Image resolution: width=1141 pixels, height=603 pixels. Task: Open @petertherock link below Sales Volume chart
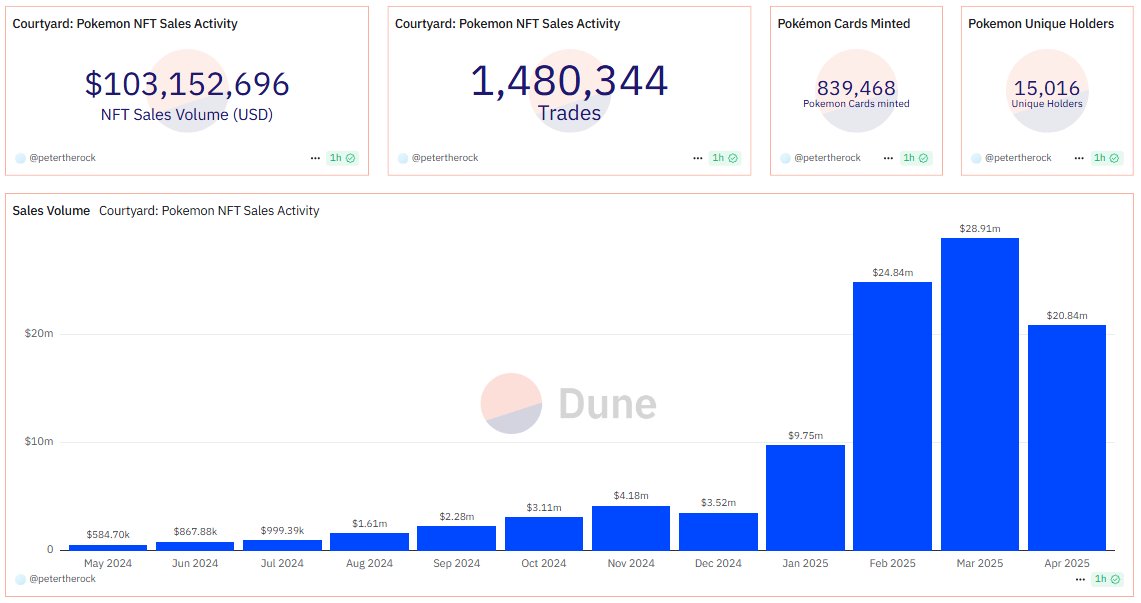coord(63,579)
